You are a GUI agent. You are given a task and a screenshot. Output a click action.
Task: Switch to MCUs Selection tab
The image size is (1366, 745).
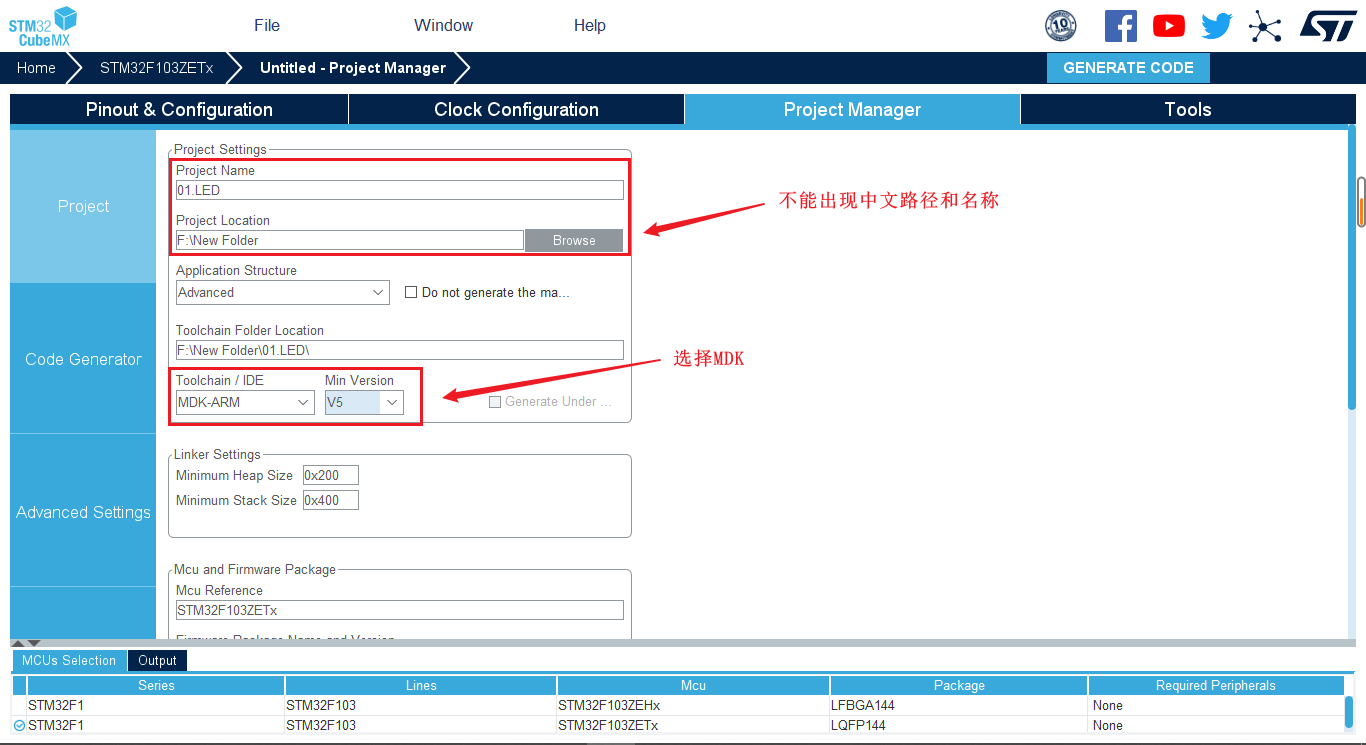coord(69,660)
